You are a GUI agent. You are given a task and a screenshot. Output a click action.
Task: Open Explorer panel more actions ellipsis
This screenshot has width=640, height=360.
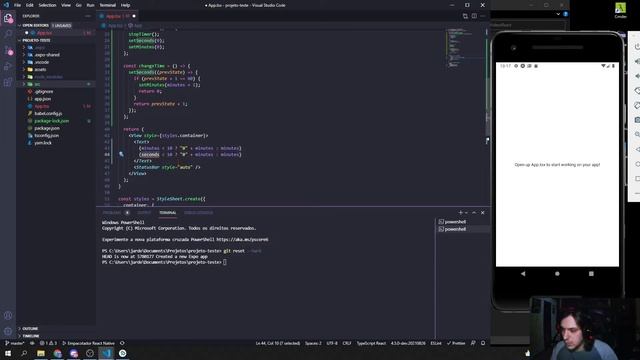(88, 16)
